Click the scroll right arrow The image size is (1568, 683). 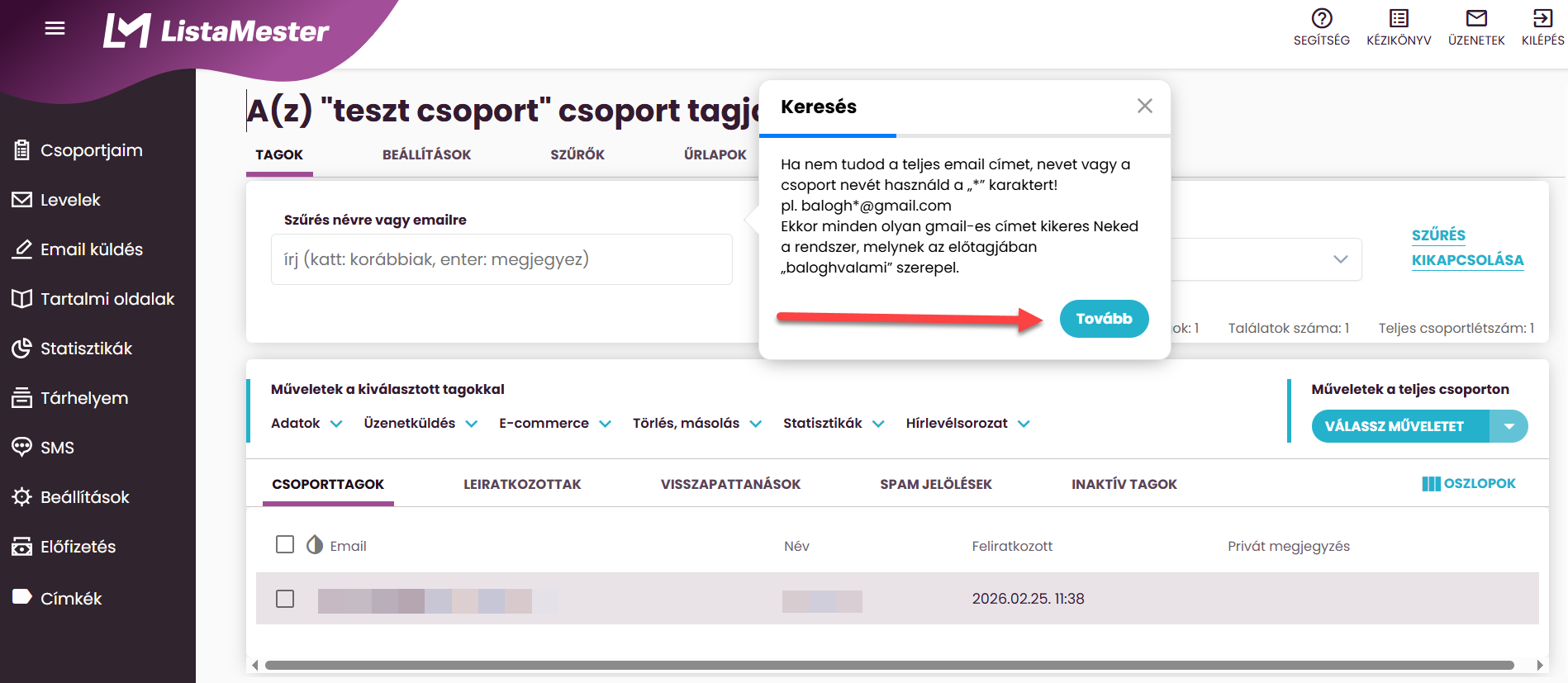(x=1539, y=665)
